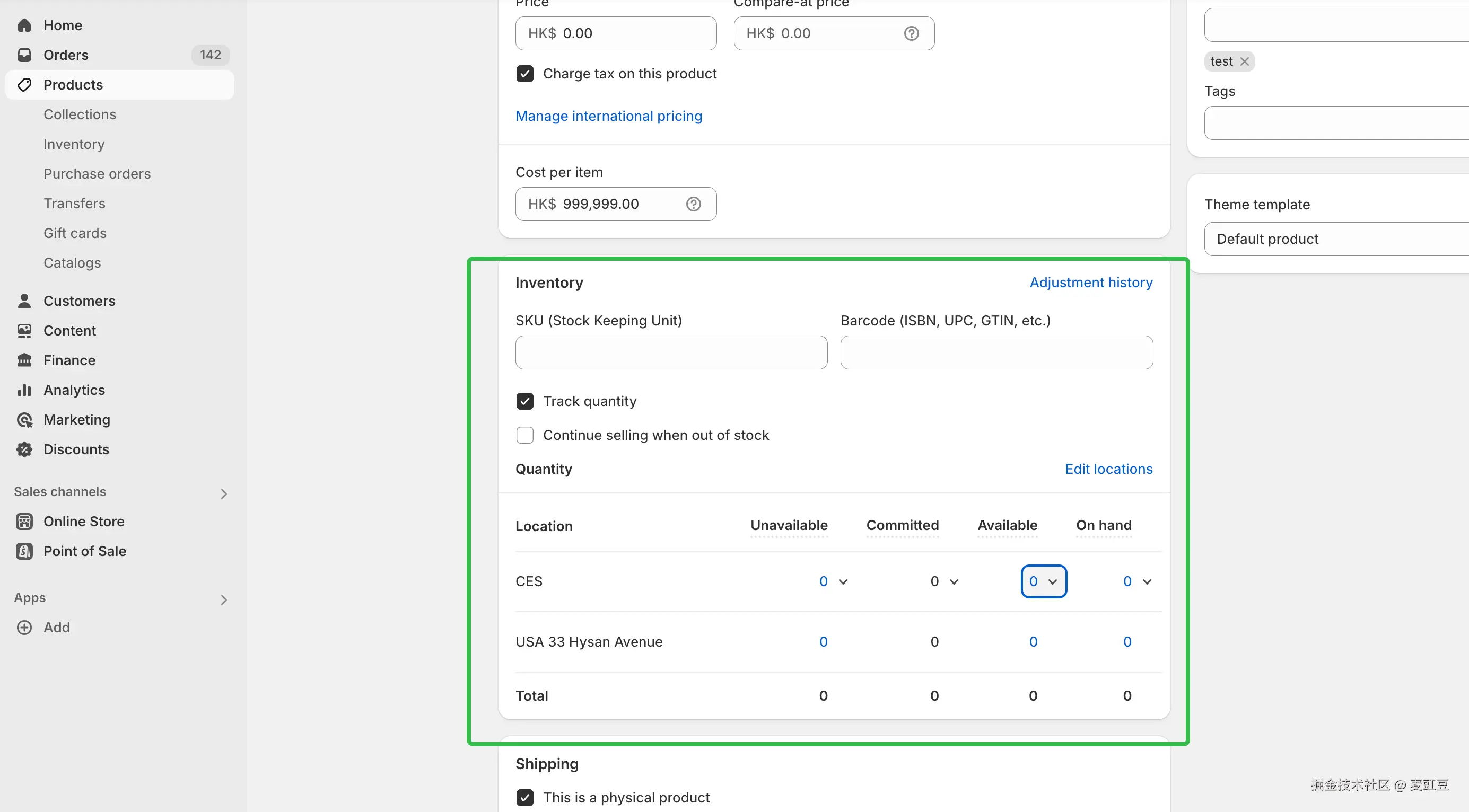Expand the Sales channels section chevron

(224, 493)
